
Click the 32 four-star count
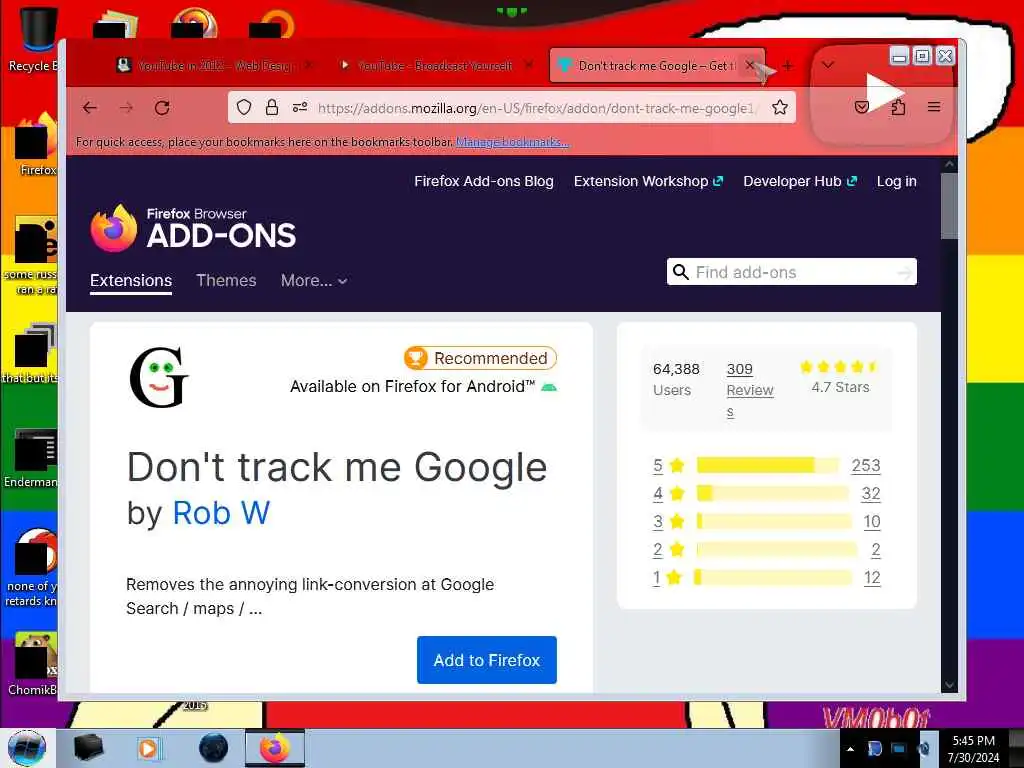coord(871,493)
